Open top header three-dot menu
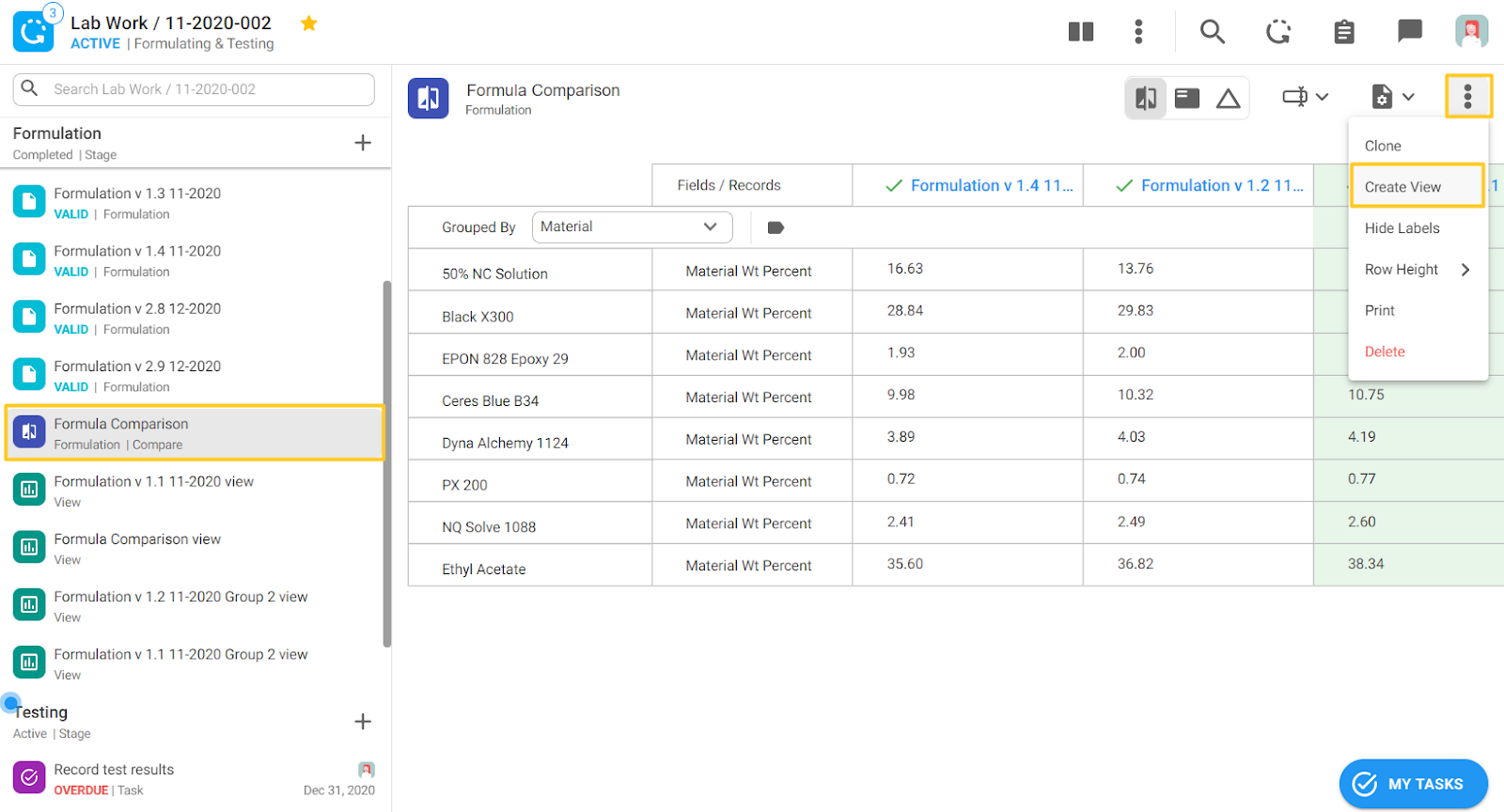Viewport: 1504px width, 812px height. (x=1138, y=32)
